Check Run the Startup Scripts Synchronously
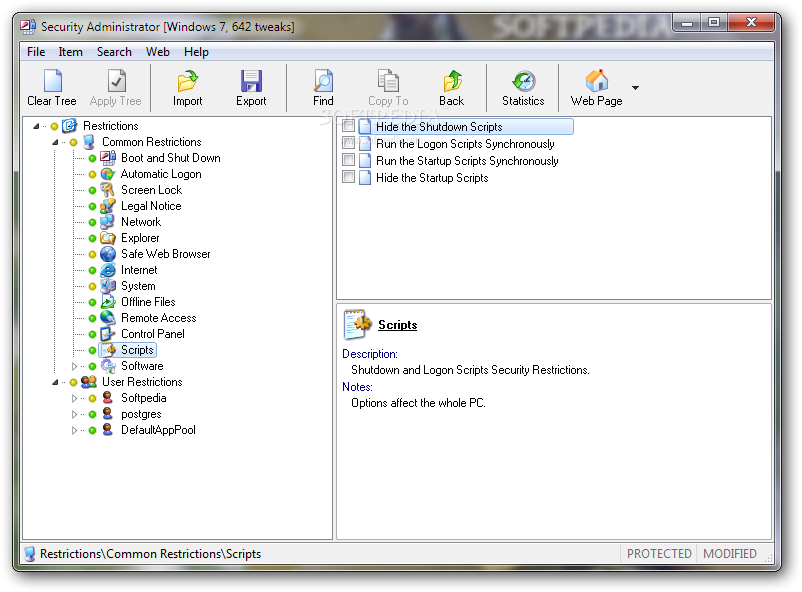 coord(349,160)
